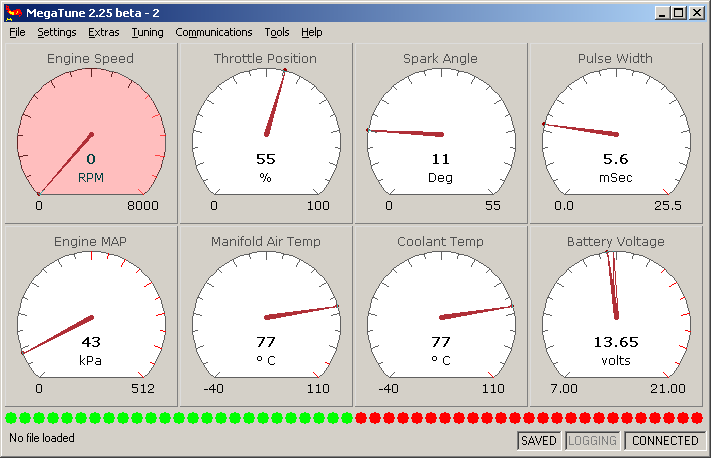Click the 'Battery Voltage' gauge title
The image size is (711, 458).
(x=616, y=241)
